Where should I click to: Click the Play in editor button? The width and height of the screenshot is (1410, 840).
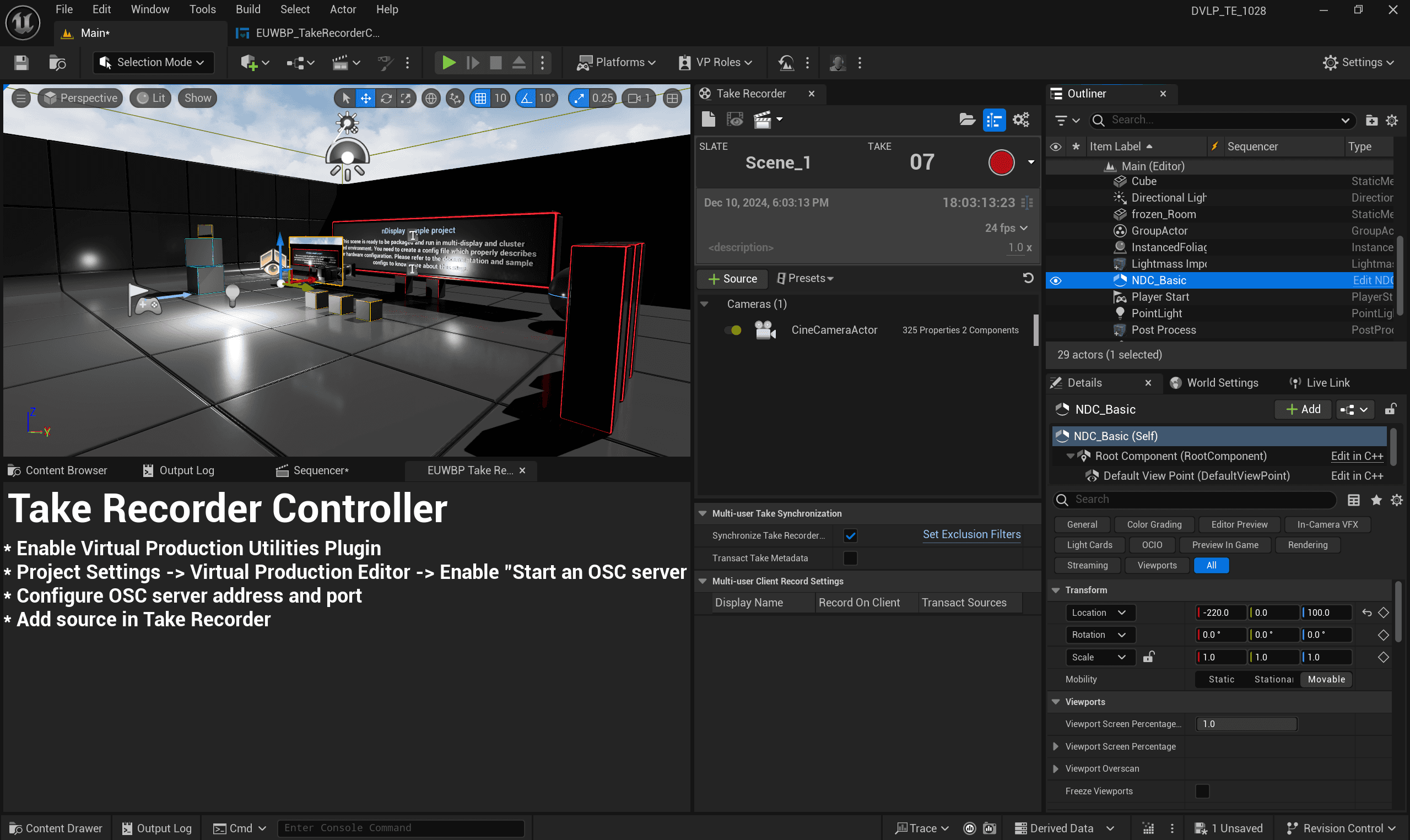[449, 62]
